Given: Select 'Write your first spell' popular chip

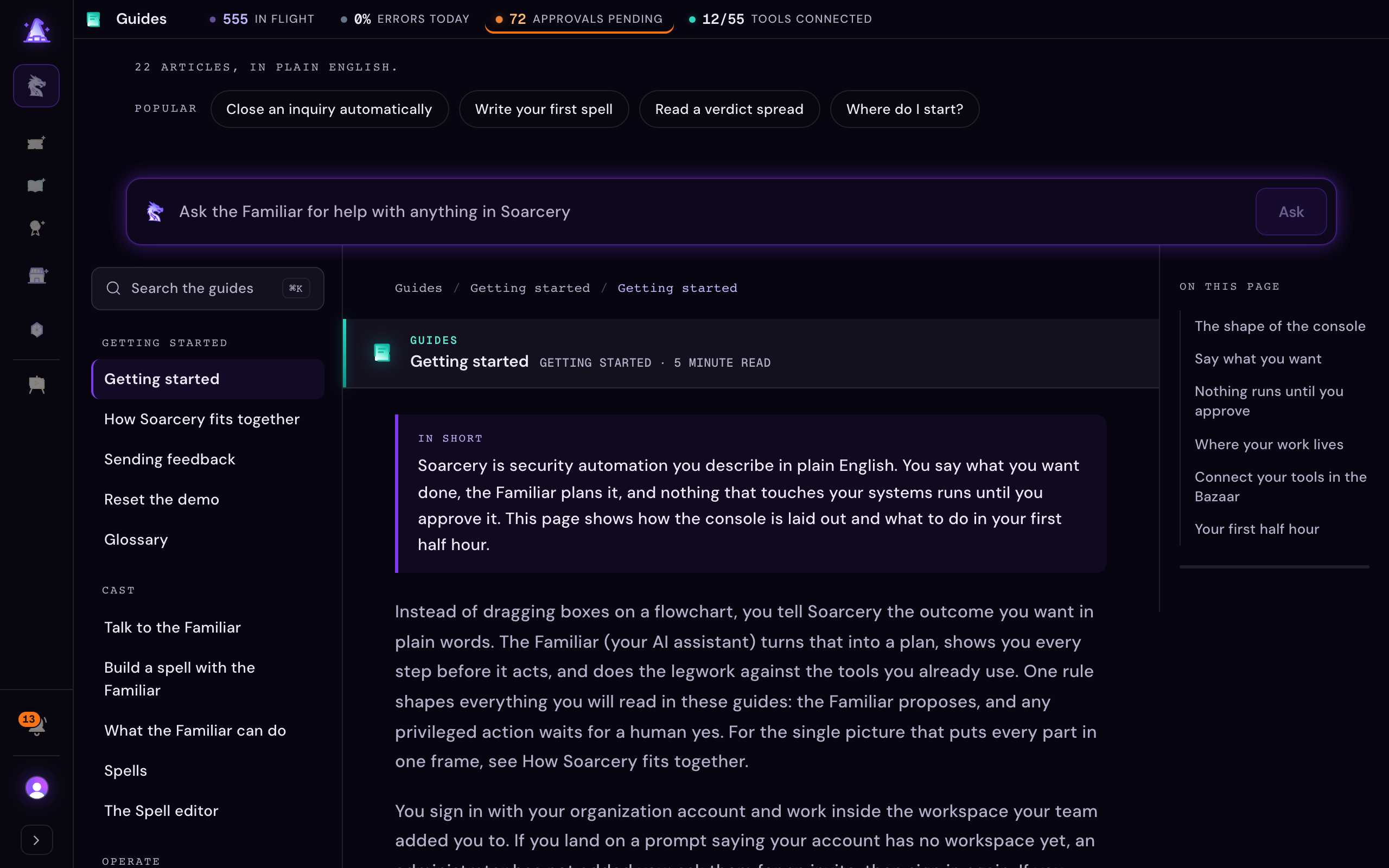Looking at the screenshot, I should tap(544, 109).
